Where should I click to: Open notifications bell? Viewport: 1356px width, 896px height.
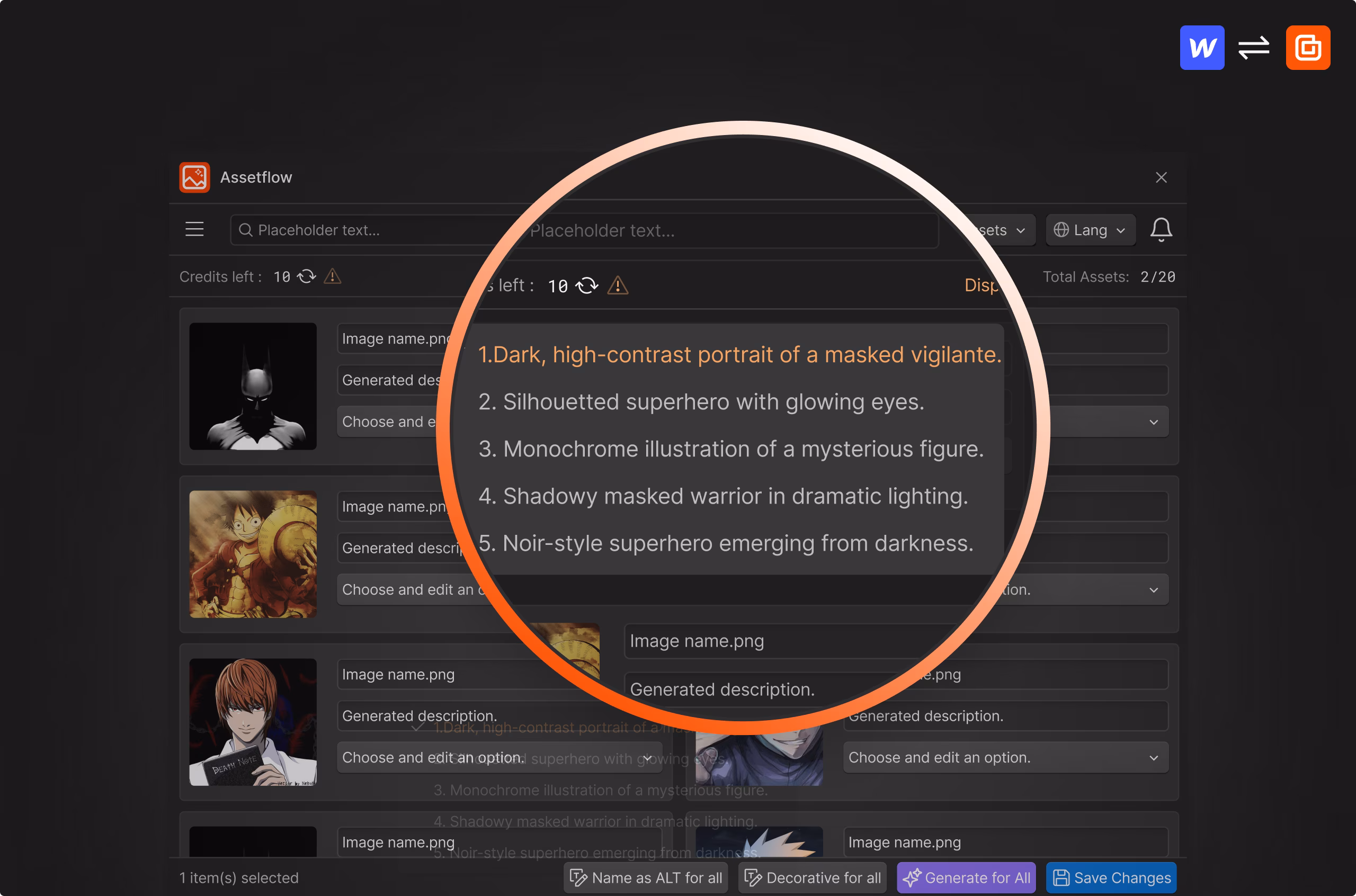pyautogui.click(x=1161, y=230)
